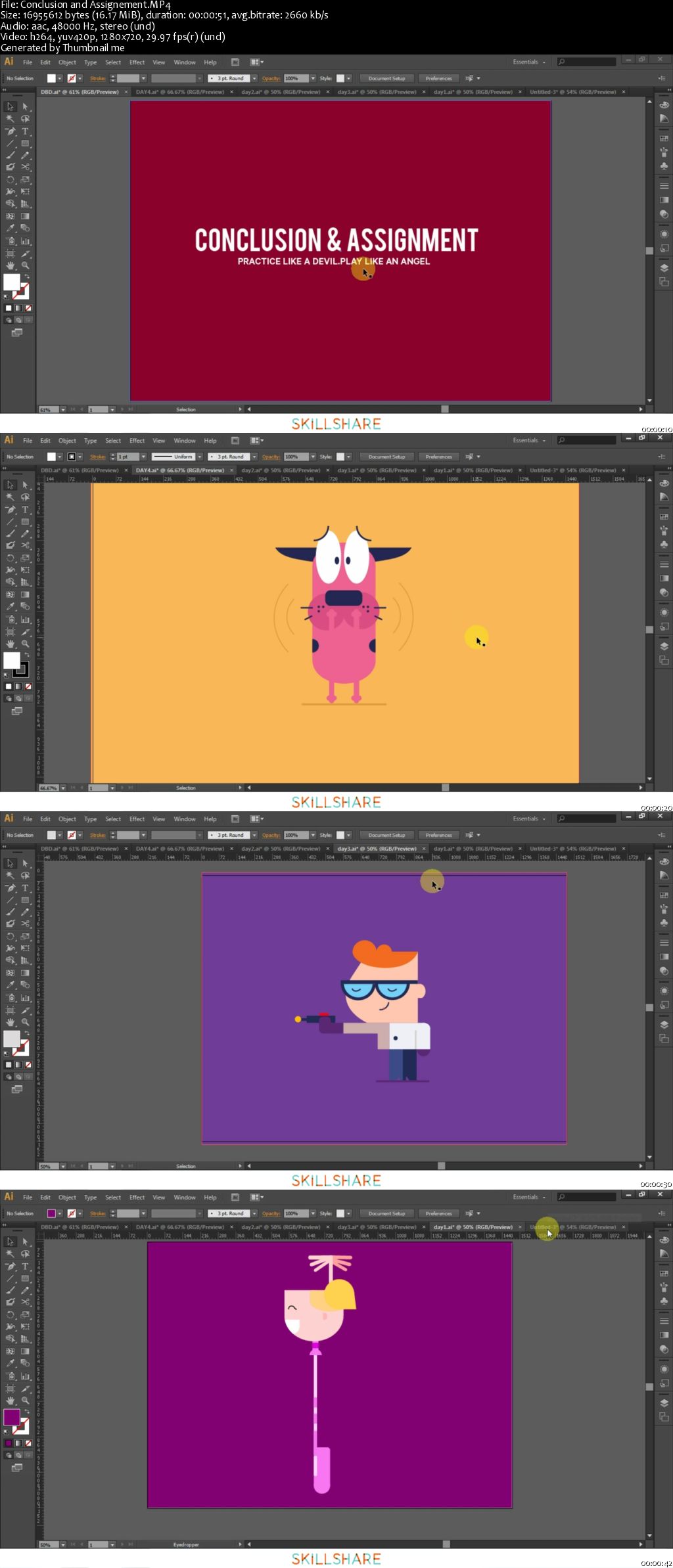This screenshot has height=1568, width=673.
Task: Click the search field in the red title frame
Action: [x=586, y=62]
